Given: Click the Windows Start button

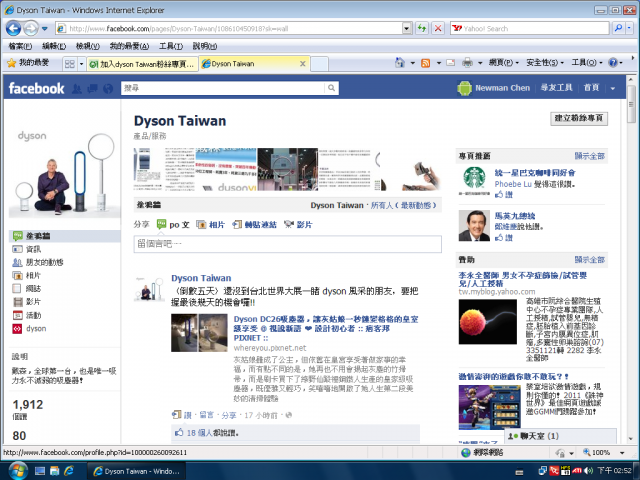Looking at the screenshot, I should [17, 471].
